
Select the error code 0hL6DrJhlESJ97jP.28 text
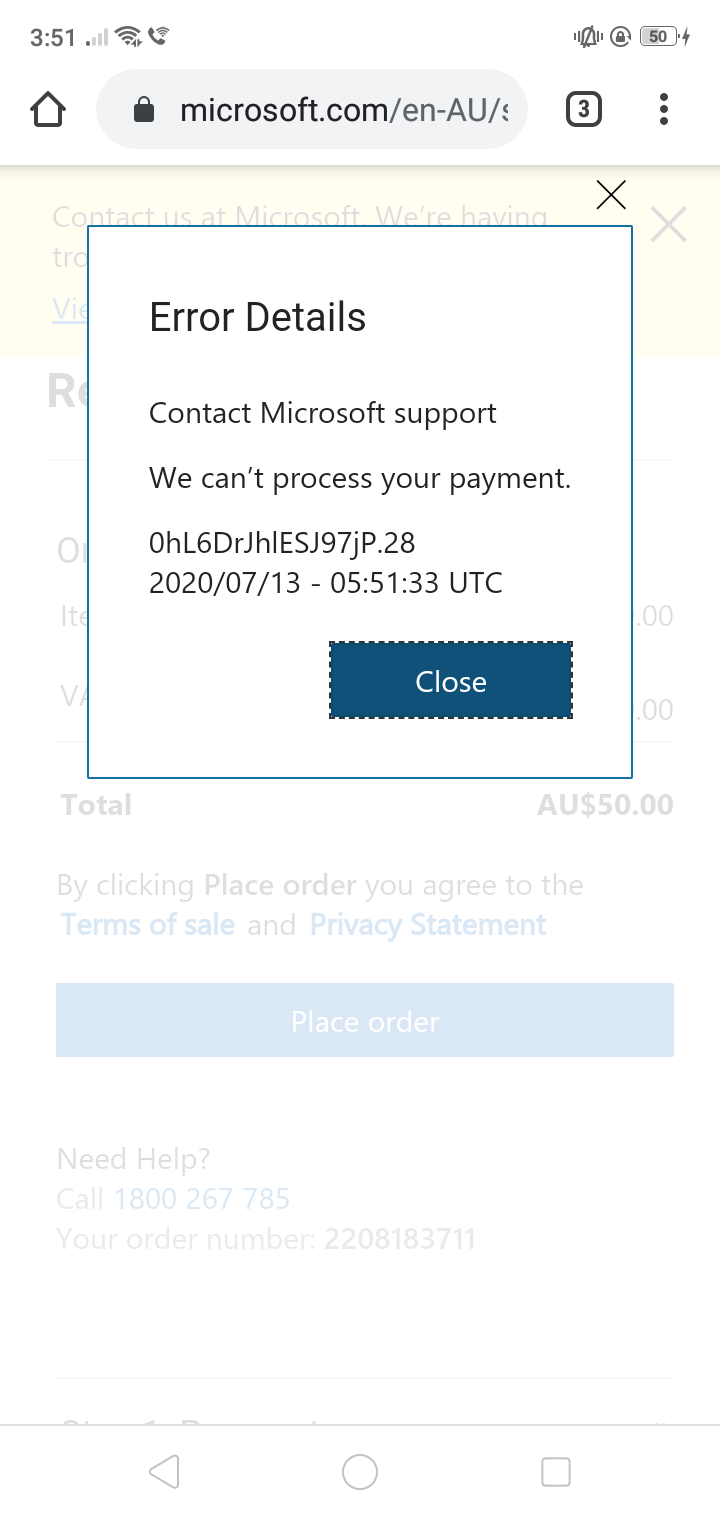pyautogui.click(x=282, y=543)
